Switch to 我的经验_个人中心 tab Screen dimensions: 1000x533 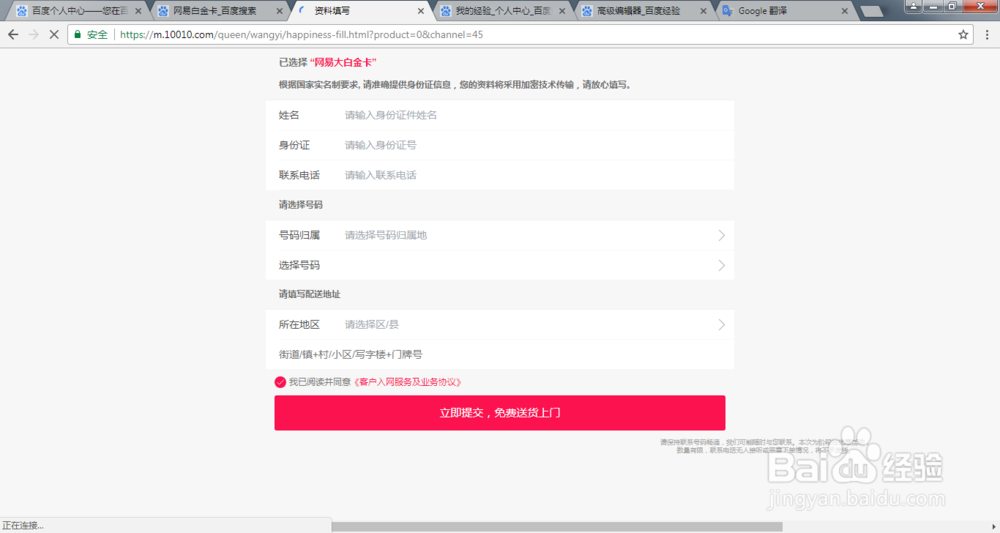[x=501, y=11]
